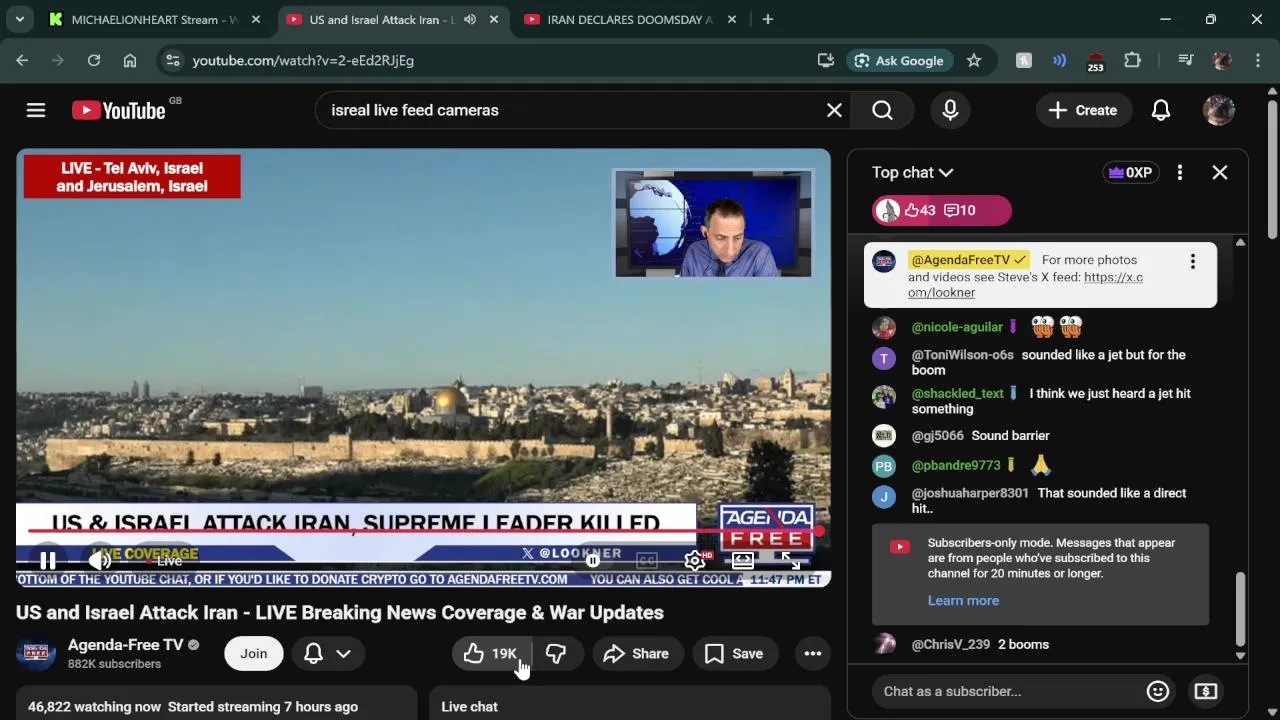Open @joshuaharper8301 chat username

[x=970, y=493]
